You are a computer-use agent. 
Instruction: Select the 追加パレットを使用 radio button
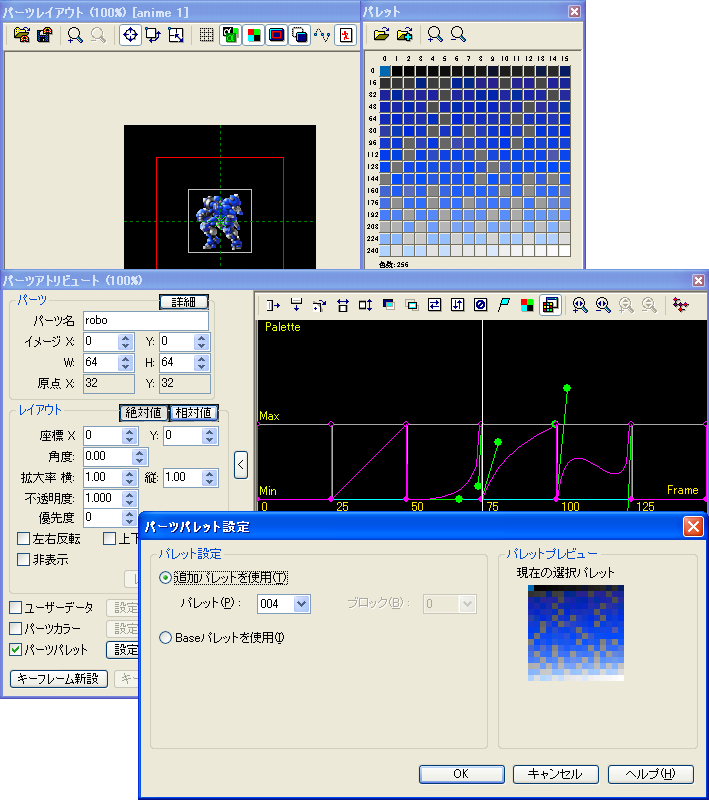[x=166, y=578]
